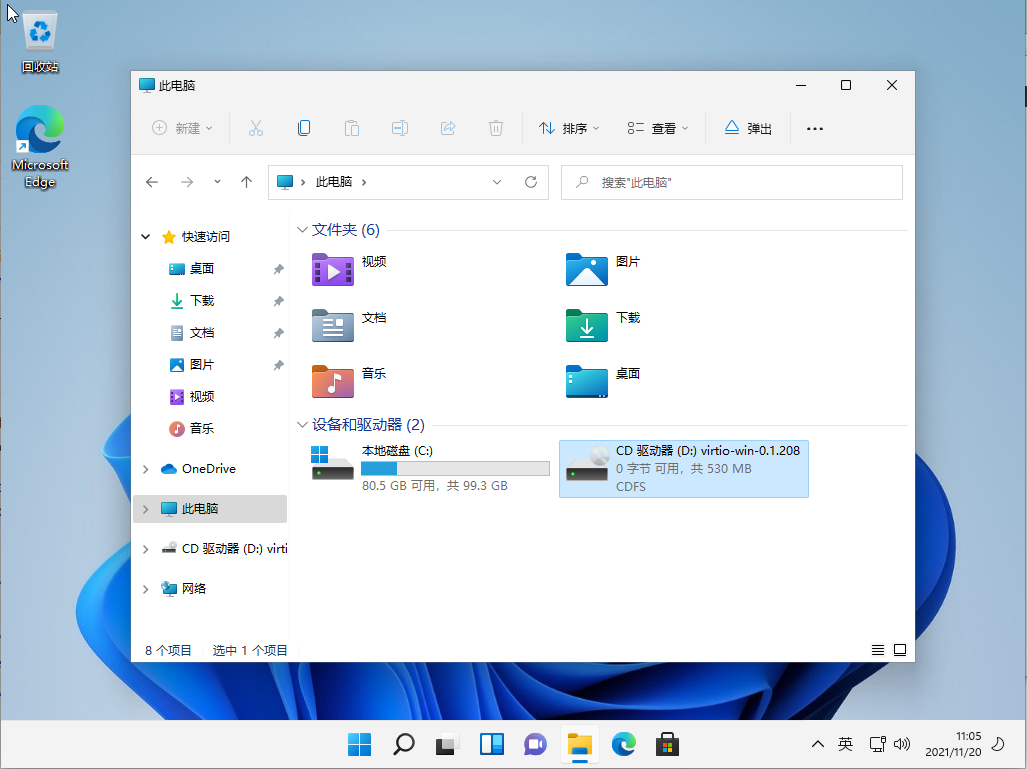Click the Paste icon on the toolbar

pos(352,128)
